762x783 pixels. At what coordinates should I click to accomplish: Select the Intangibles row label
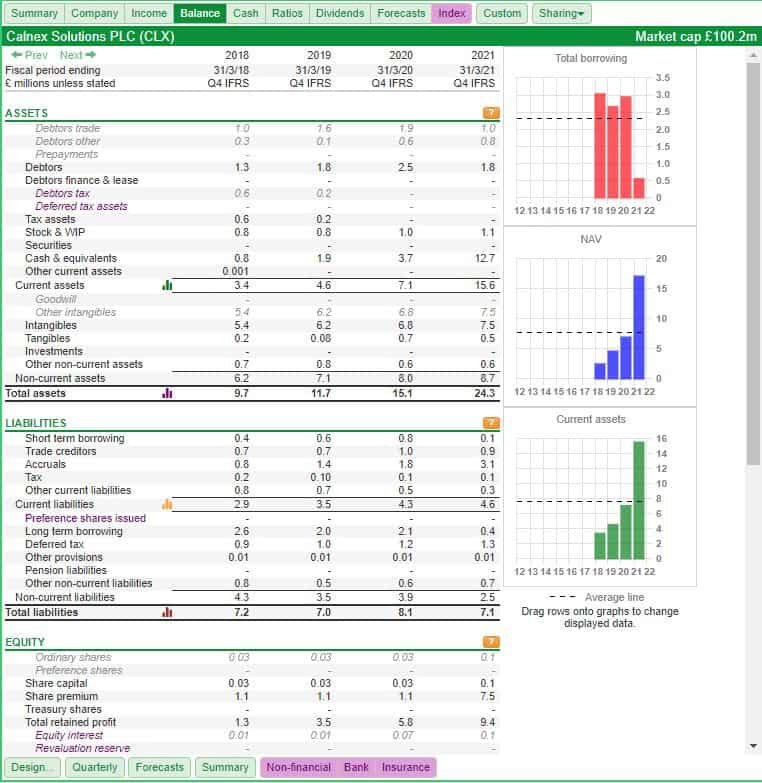point(51,325)
